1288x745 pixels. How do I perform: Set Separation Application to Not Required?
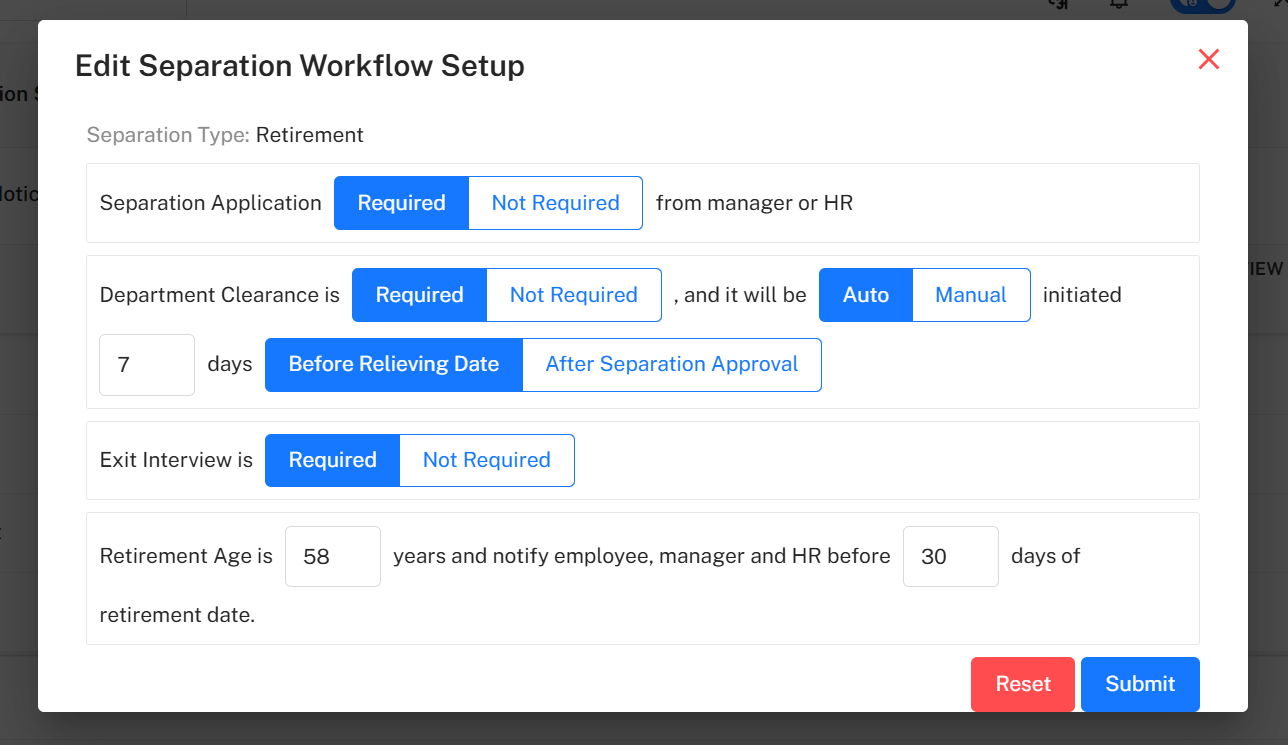(555, 203)
